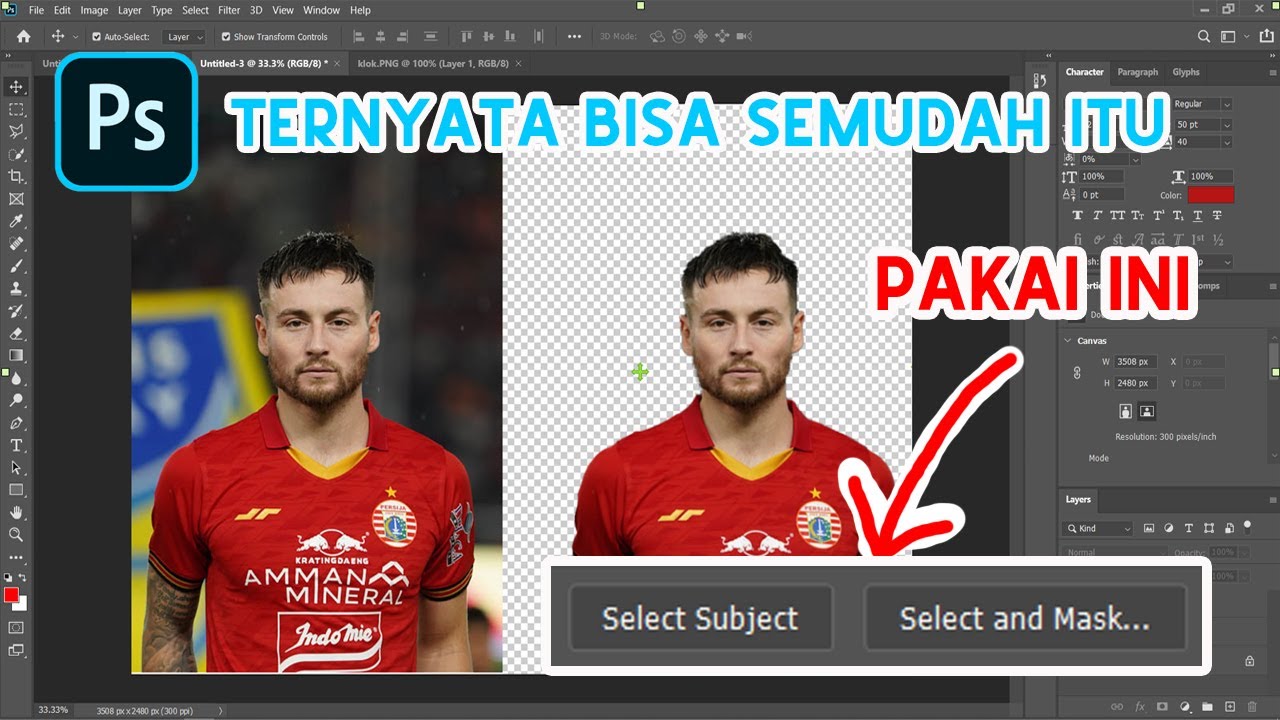Open the Layer menu
The image size is (1280, 720).
tap(130, 10)
